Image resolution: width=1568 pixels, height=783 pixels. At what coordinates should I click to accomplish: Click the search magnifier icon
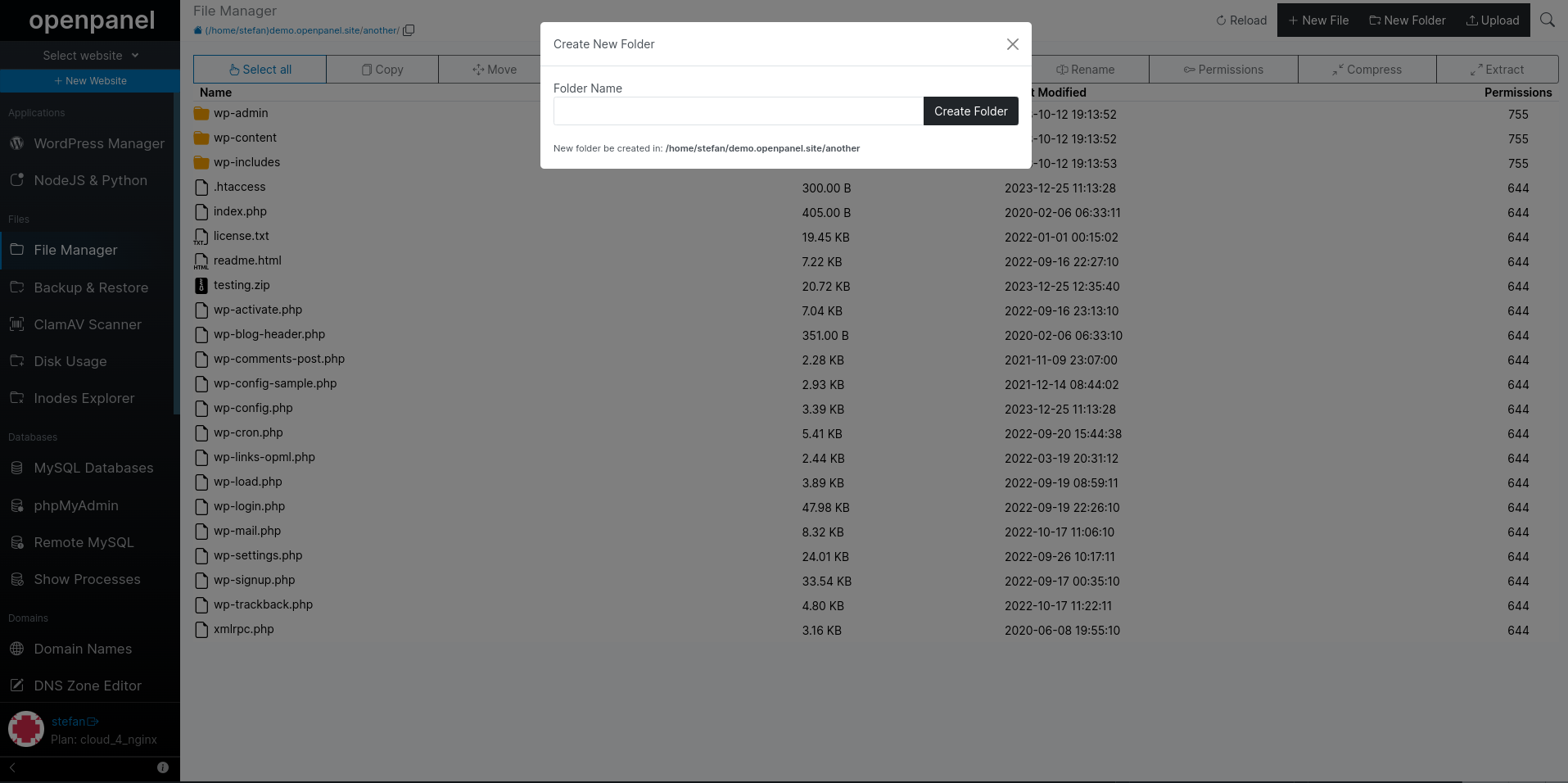click(1547, 20)
